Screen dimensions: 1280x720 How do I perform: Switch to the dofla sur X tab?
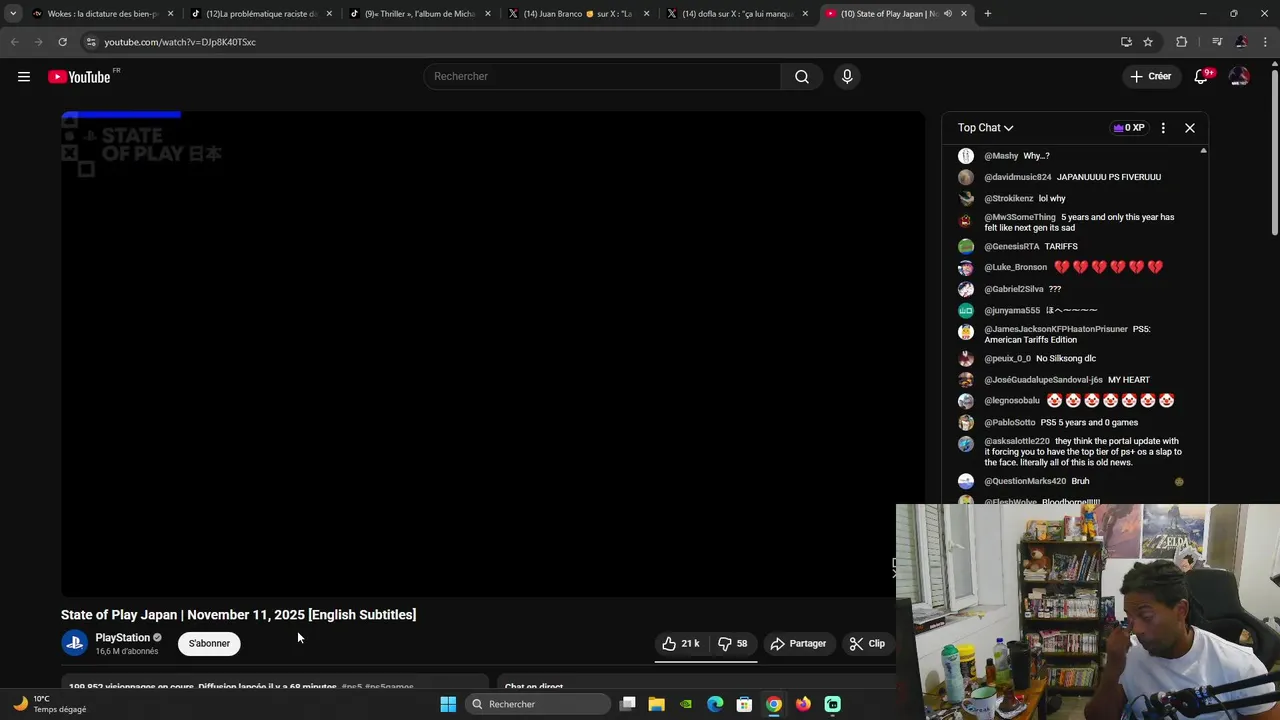[735, 14]
